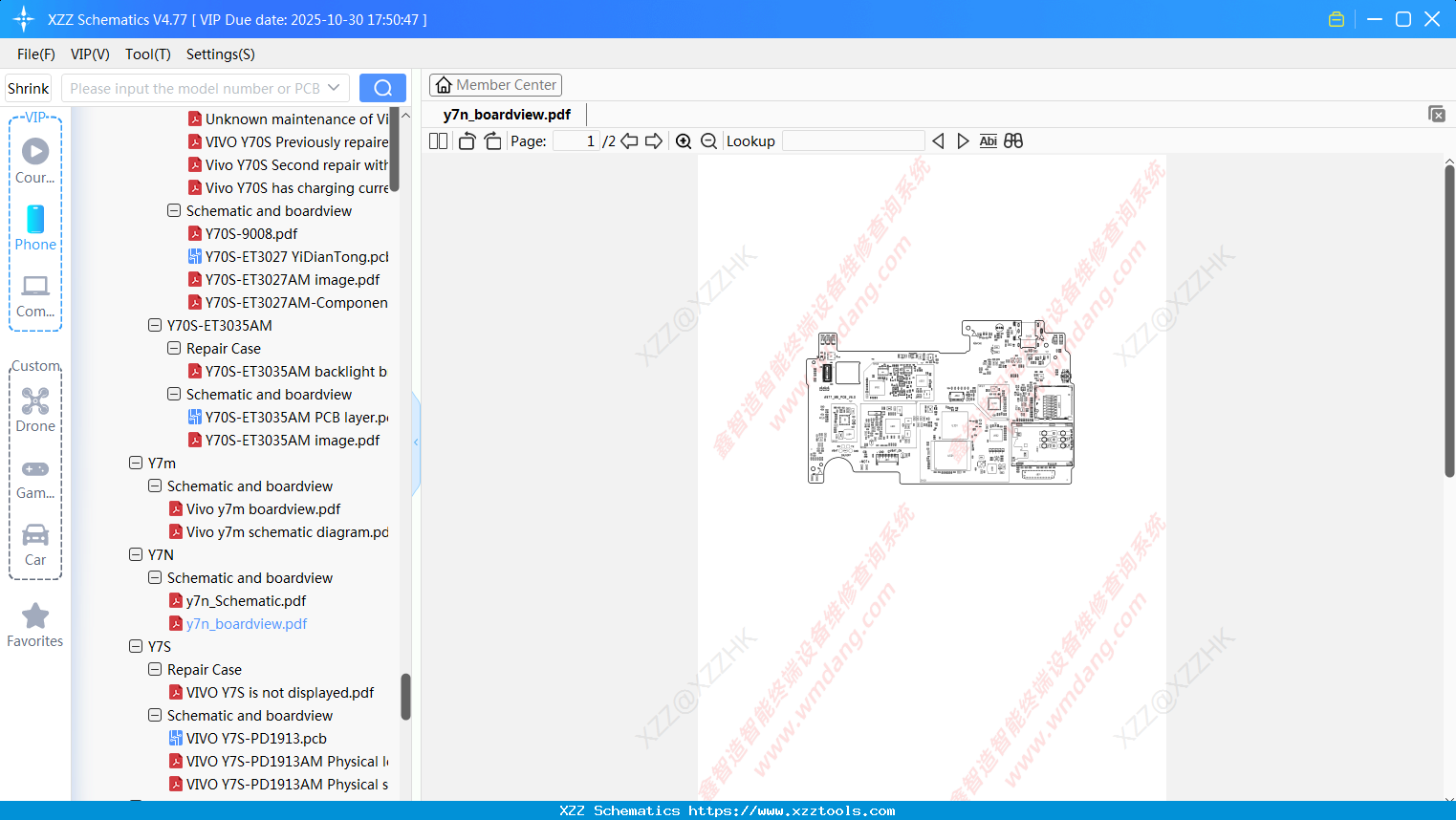
Task: Find next lookup match triangle
Action: pyautogui.click(x=963, y=141)
